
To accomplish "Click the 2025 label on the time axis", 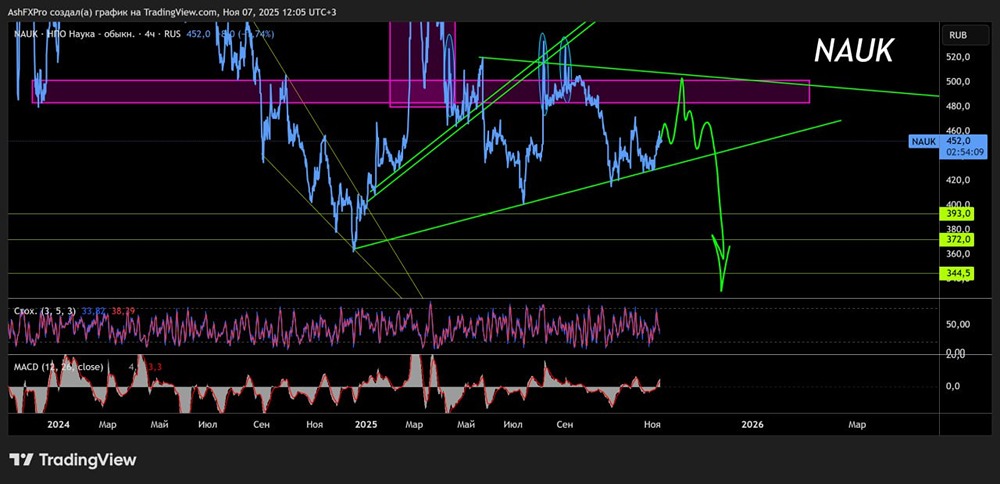I will pyautogui.click(x=367, y=424).
